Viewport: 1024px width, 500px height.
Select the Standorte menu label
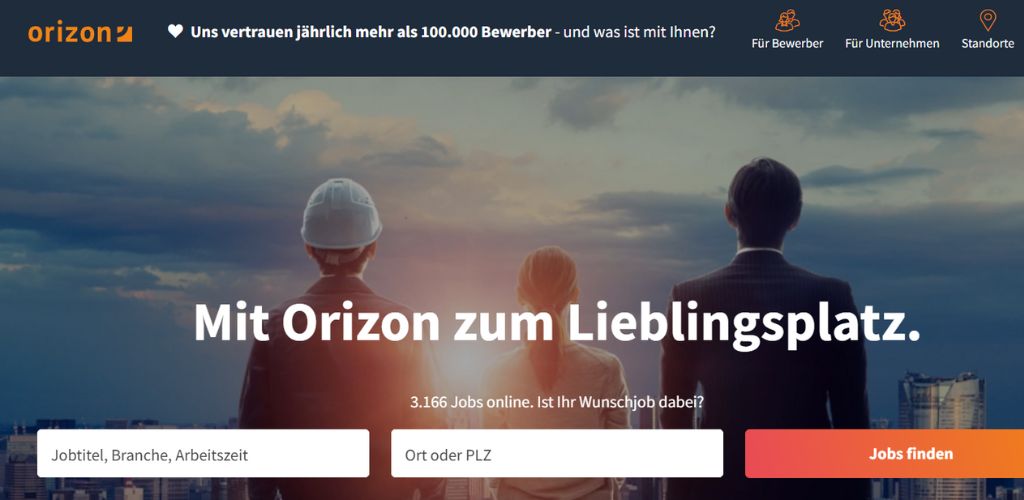pyautogui.click(x=987, y=44)
